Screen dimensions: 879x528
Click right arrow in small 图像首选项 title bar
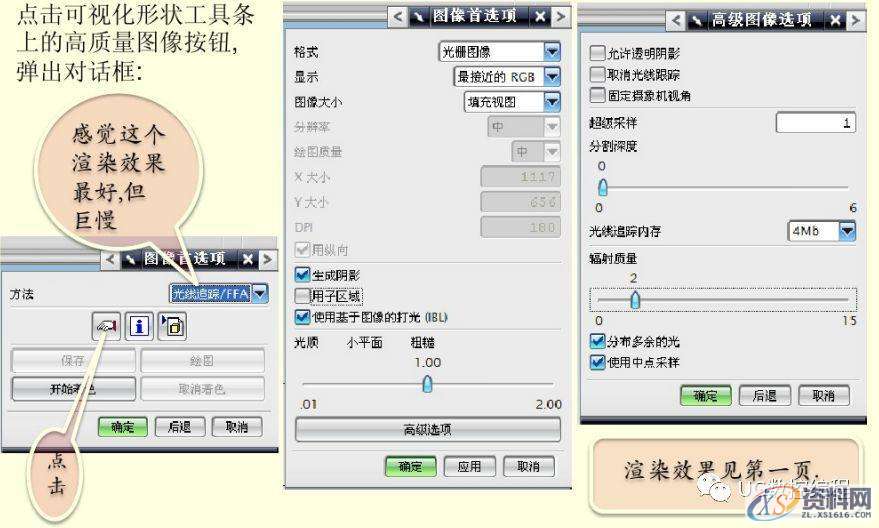tap(267, 260)
